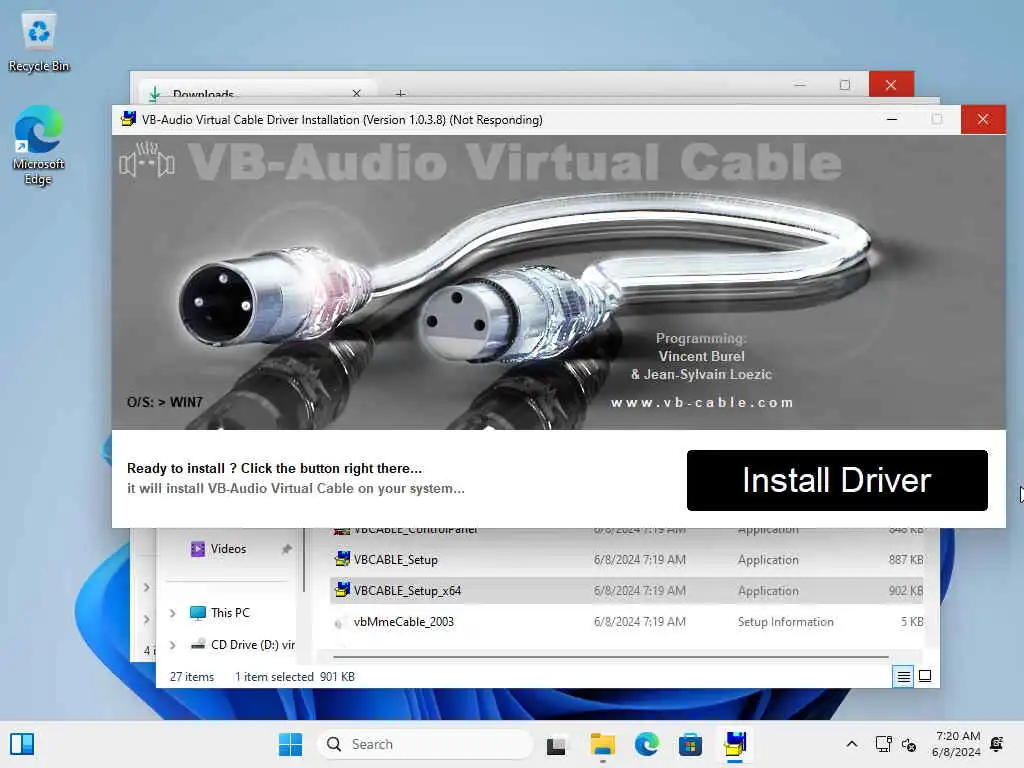Open the clock and date flyout

coord(957,744)
